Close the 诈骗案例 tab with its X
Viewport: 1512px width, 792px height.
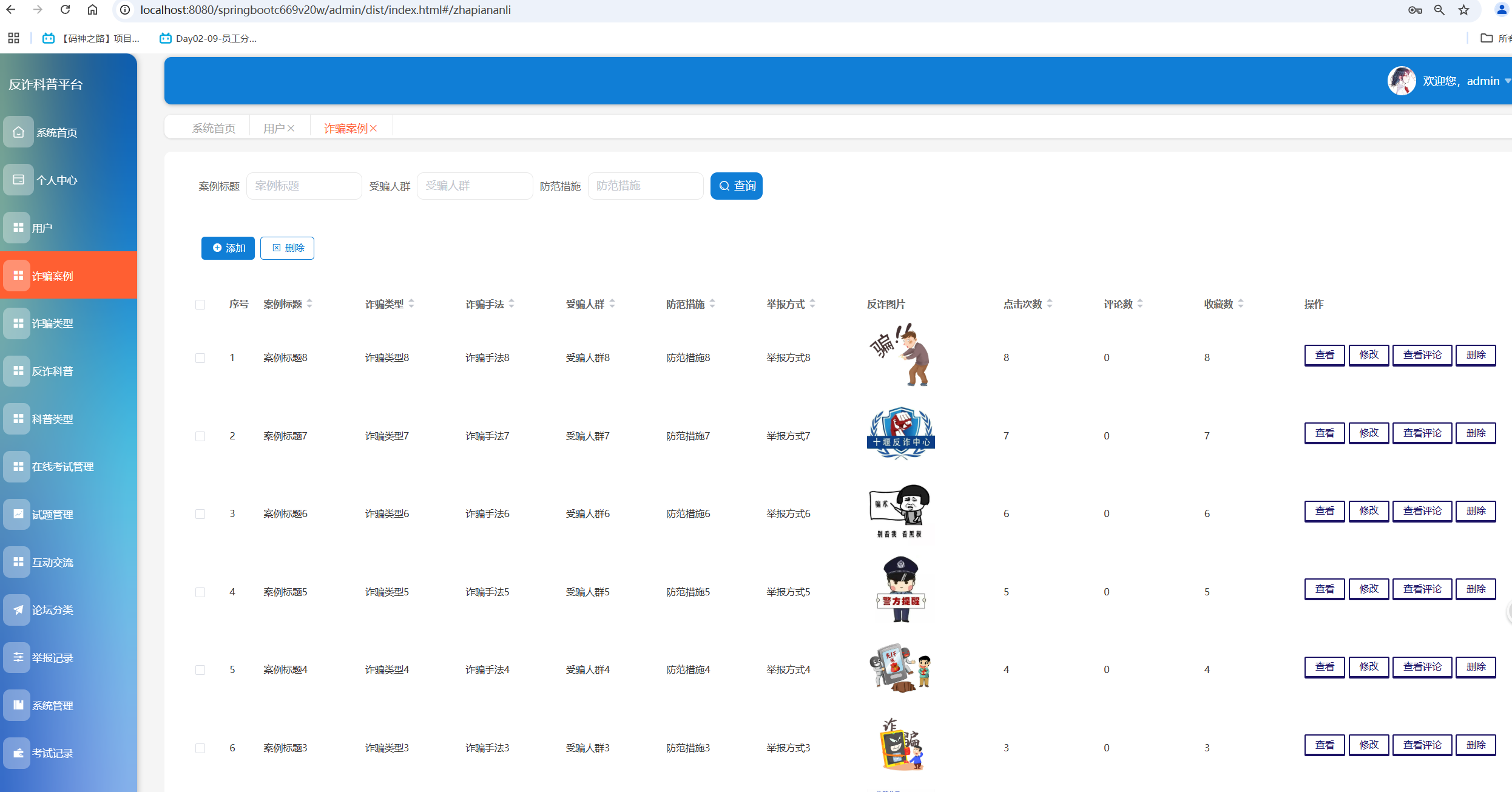coord(374,128)
